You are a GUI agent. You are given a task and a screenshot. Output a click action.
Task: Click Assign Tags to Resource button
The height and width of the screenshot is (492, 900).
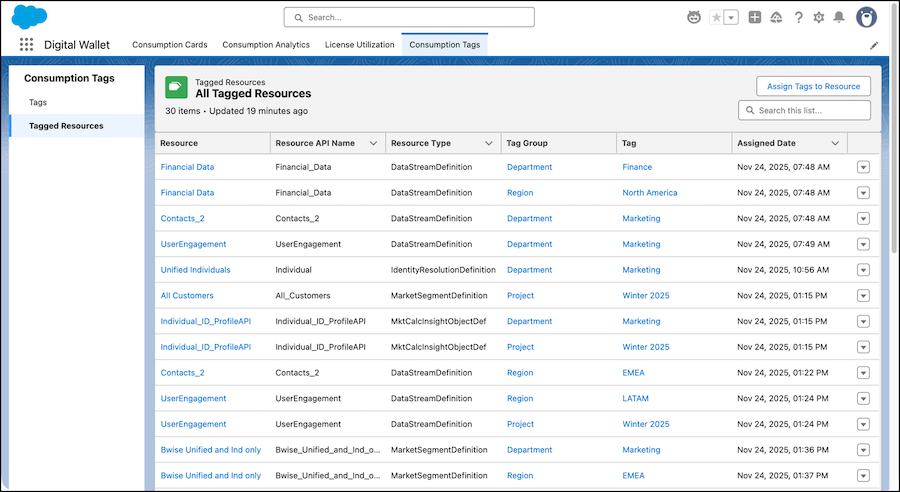pyautogui.click(x=813, y=86)
